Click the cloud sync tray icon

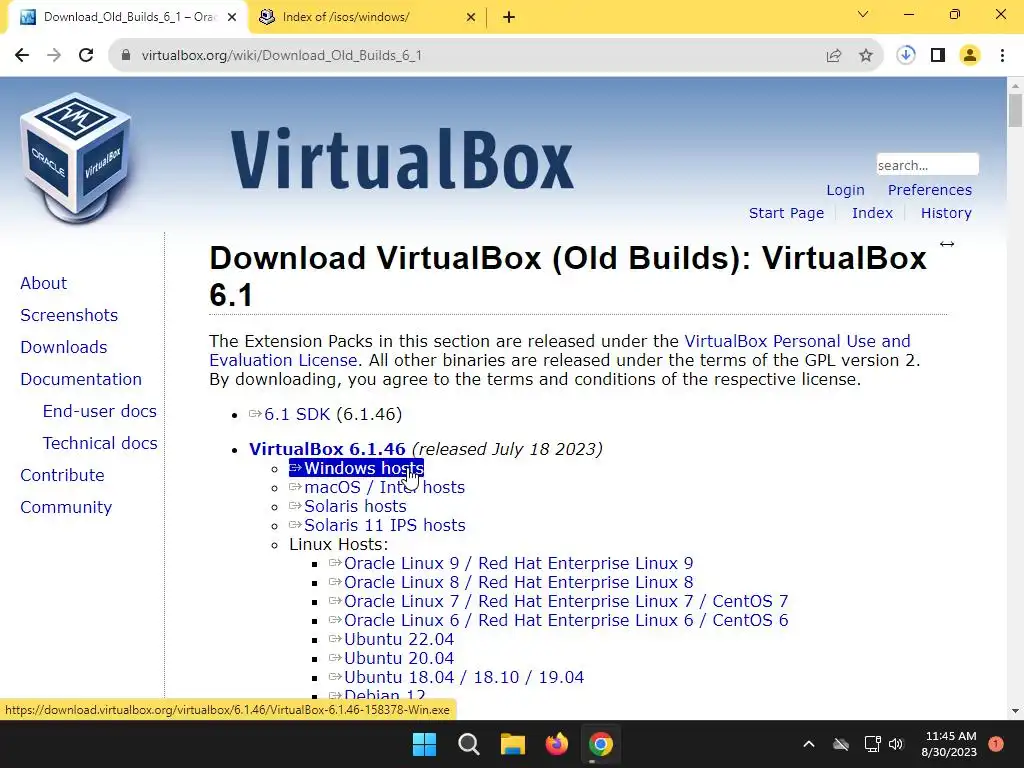click(x=841, y=744)
